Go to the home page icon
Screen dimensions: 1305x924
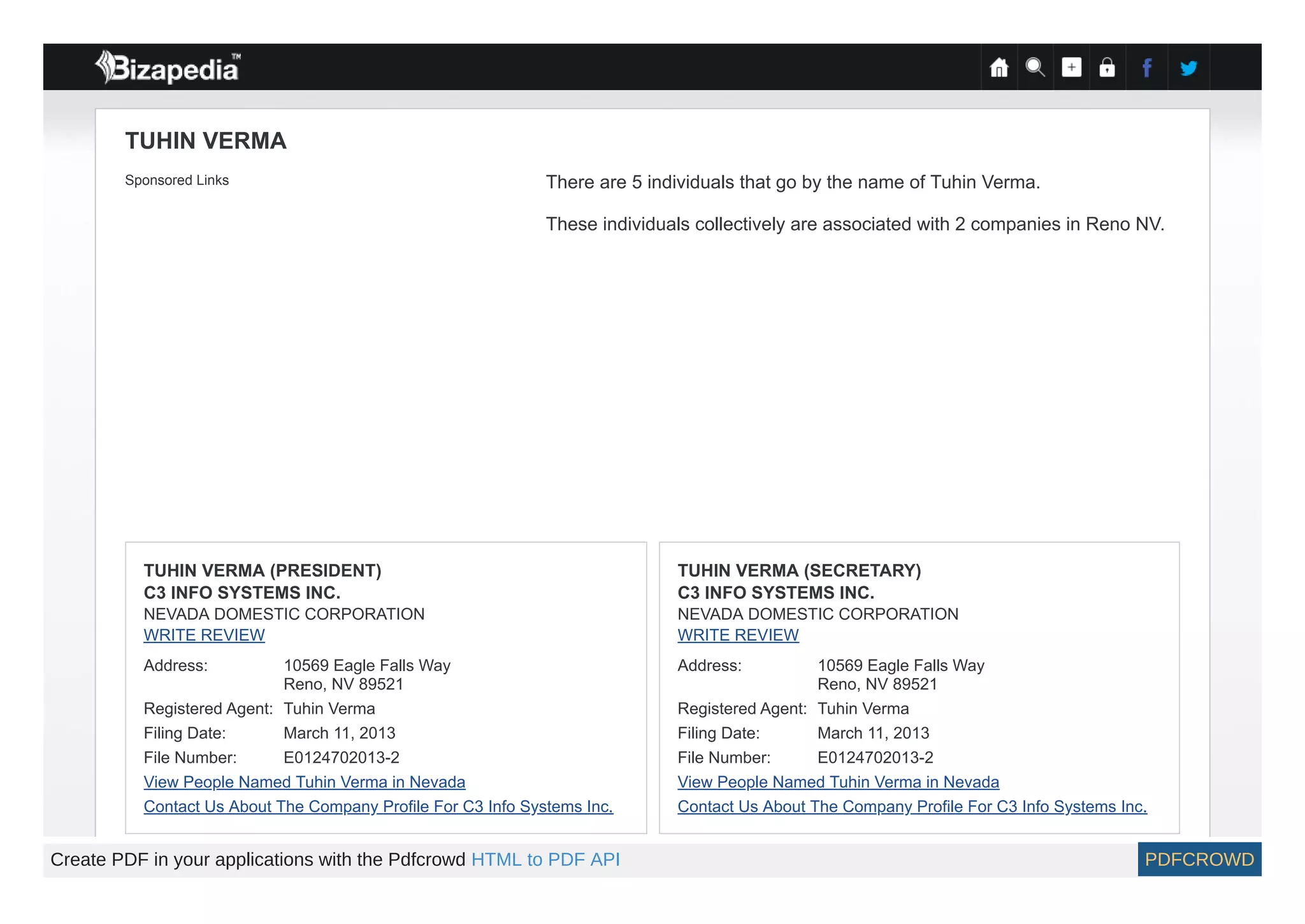point(999,68)
